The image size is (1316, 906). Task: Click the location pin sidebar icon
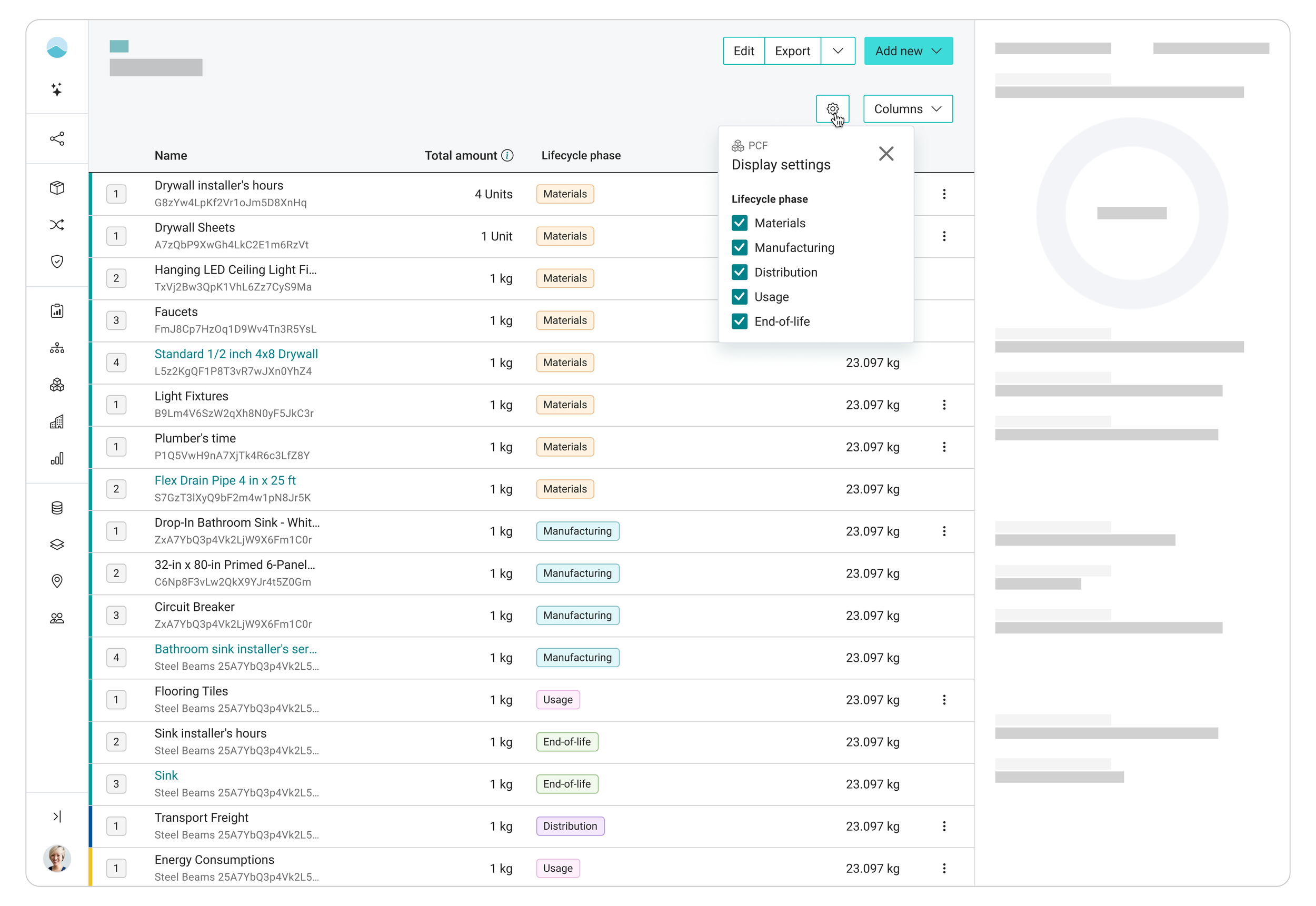click(57, 581)
